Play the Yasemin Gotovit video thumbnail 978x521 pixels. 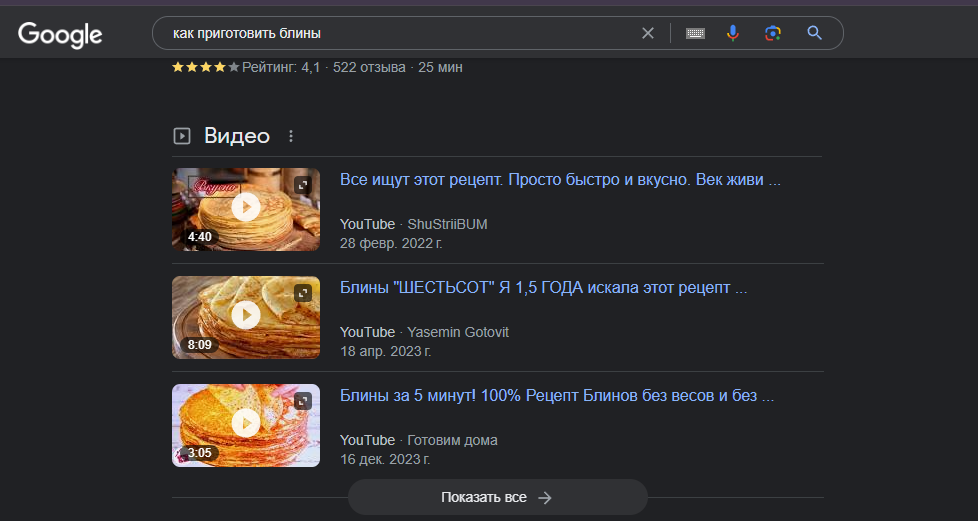tap(245, 316)
